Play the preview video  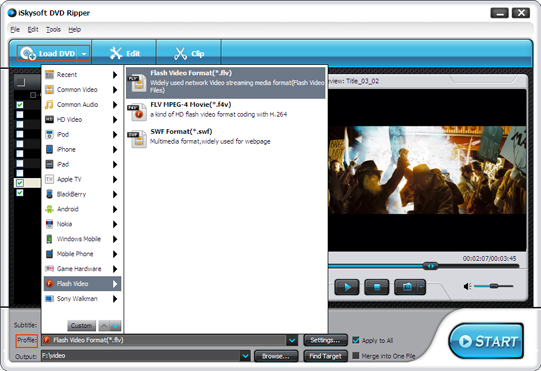click(347, 287)
